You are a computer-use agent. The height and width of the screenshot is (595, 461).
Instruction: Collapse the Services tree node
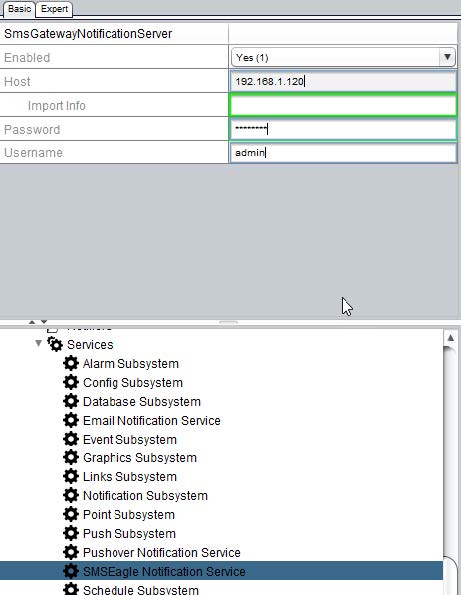pyautogui.click(x=38, y=343)
